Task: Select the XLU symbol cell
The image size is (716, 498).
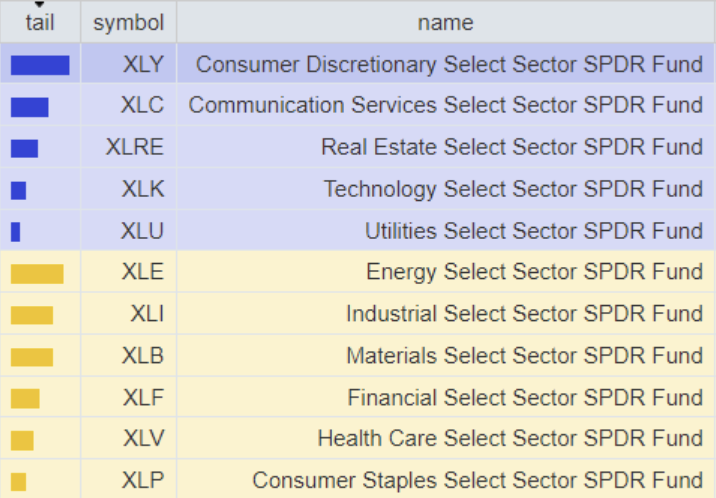Action: [x=142, y=231]
